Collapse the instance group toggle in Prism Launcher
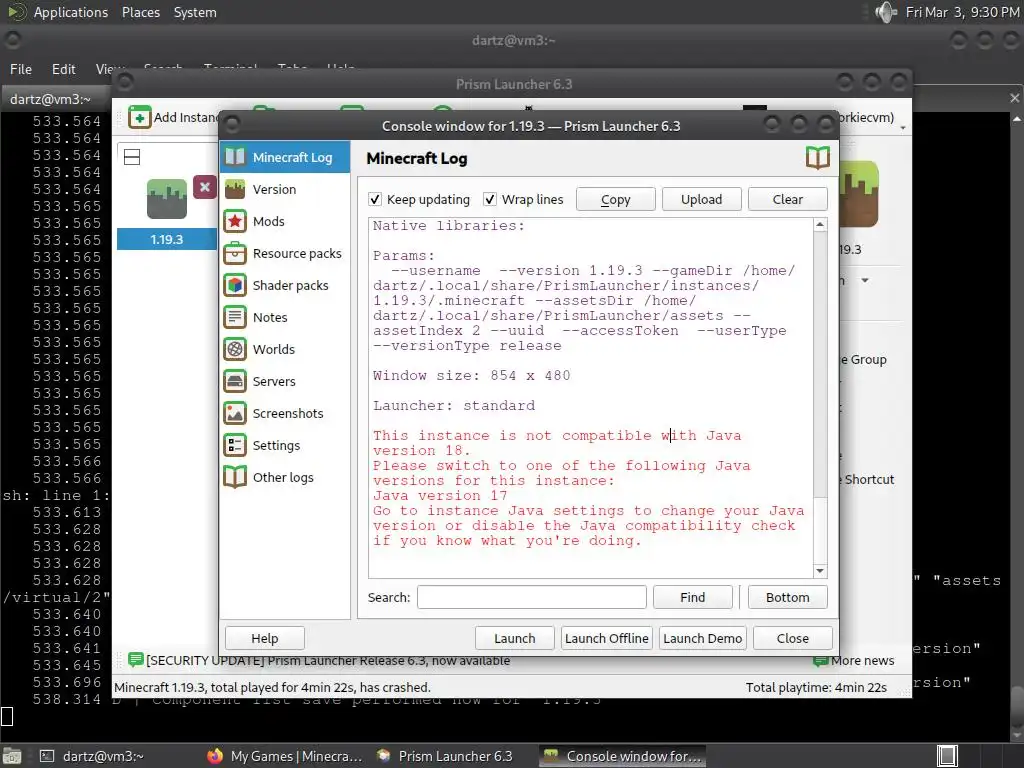The height and width of the screenshot is (768, 1024). (x=132, y=157)
